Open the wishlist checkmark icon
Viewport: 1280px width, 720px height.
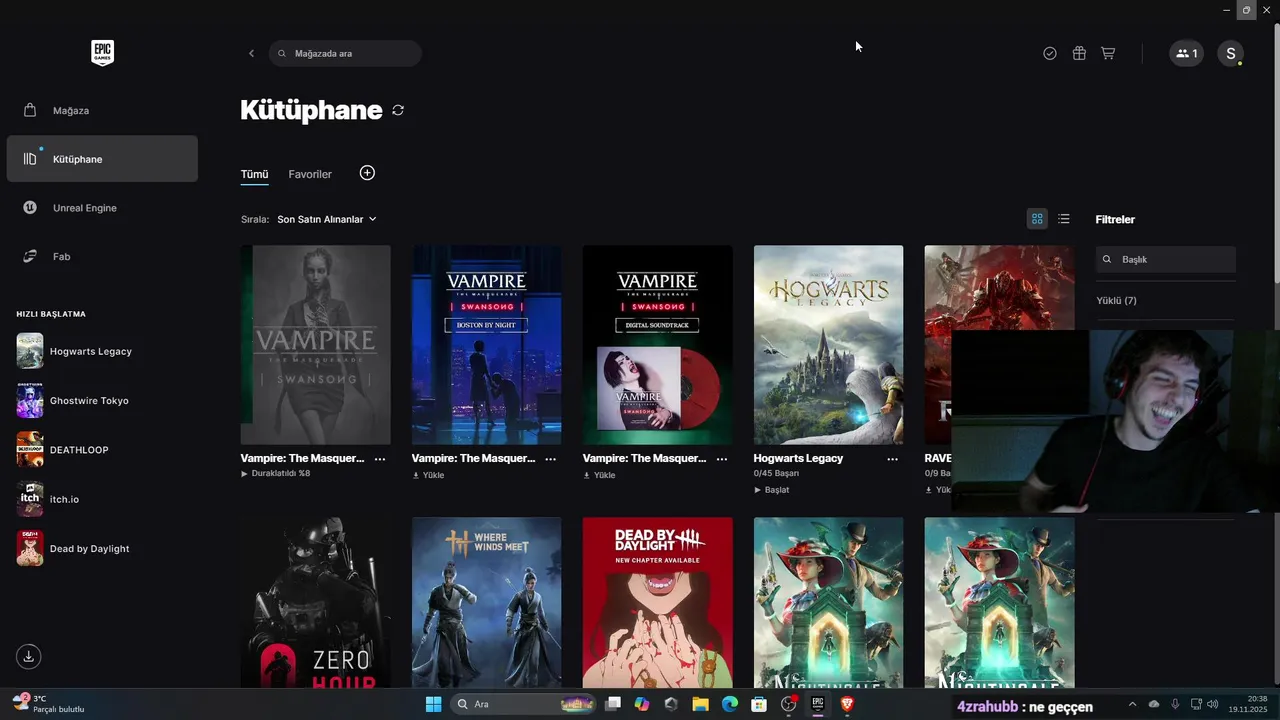[x=1050, y=53]
